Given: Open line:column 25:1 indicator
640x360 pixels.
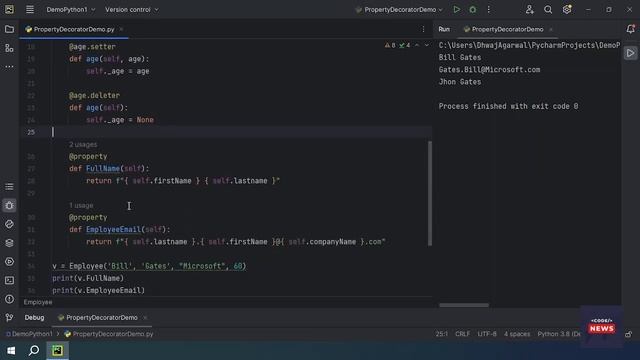Looking at the screenshot, I should (x=442, y=334).
